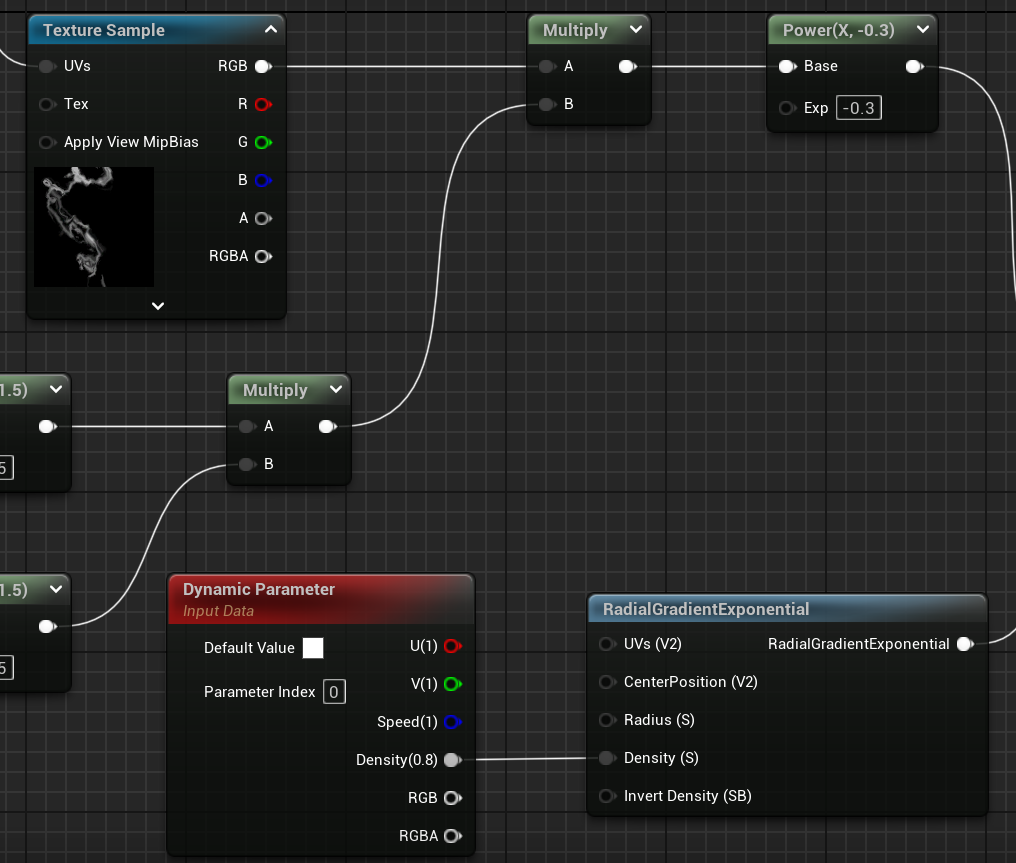Click the Speed(1) pin on Dynamic Parameter
This screenshot has height=863, width=1016.
pyautogui.click(x=451, y=722)
